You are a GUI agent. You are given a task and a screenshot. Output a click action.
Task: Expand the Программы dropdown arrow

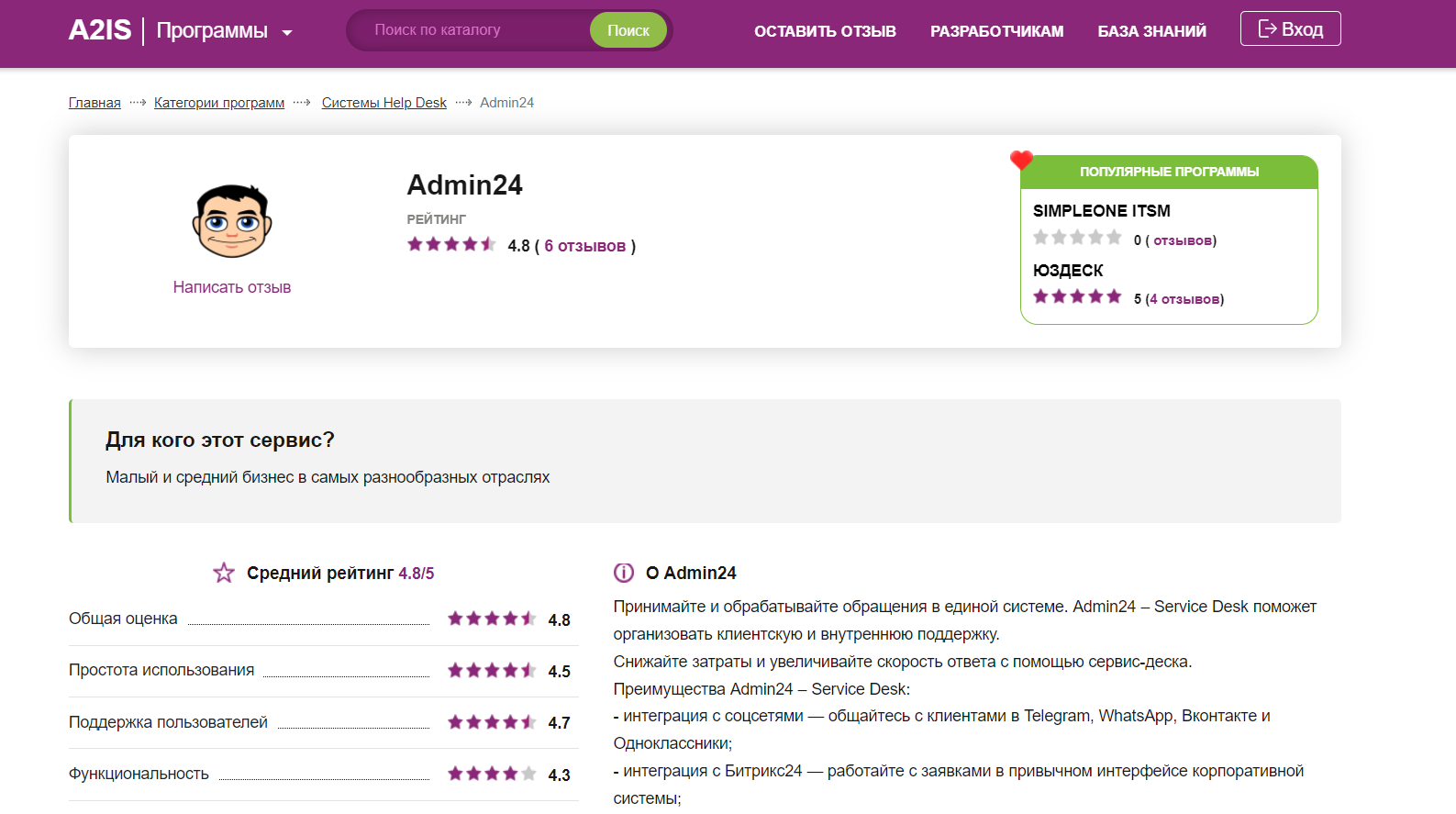[287, 33]
